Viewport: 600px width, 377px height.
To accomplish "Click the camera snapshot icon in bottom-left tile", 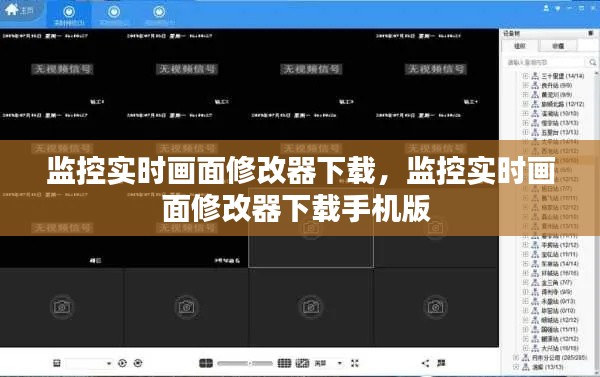I will (62, 307).
